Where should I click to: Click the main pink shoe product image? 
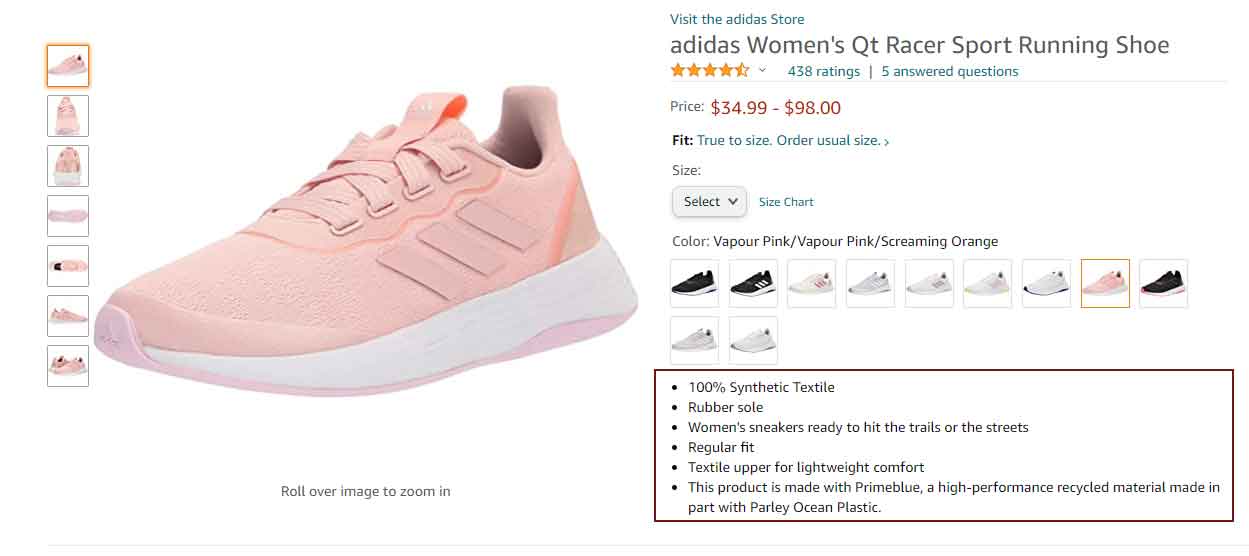click(x=365, y=240)
